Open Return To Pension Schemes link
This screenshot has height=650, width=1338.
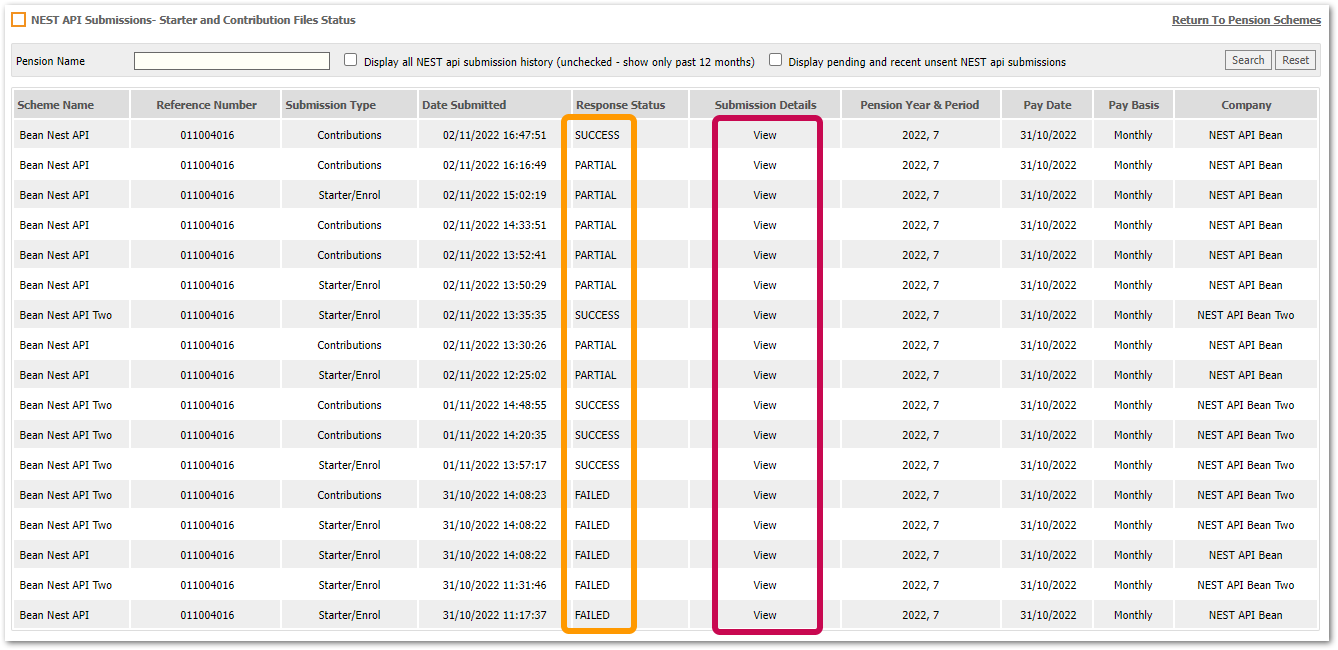1246,20
